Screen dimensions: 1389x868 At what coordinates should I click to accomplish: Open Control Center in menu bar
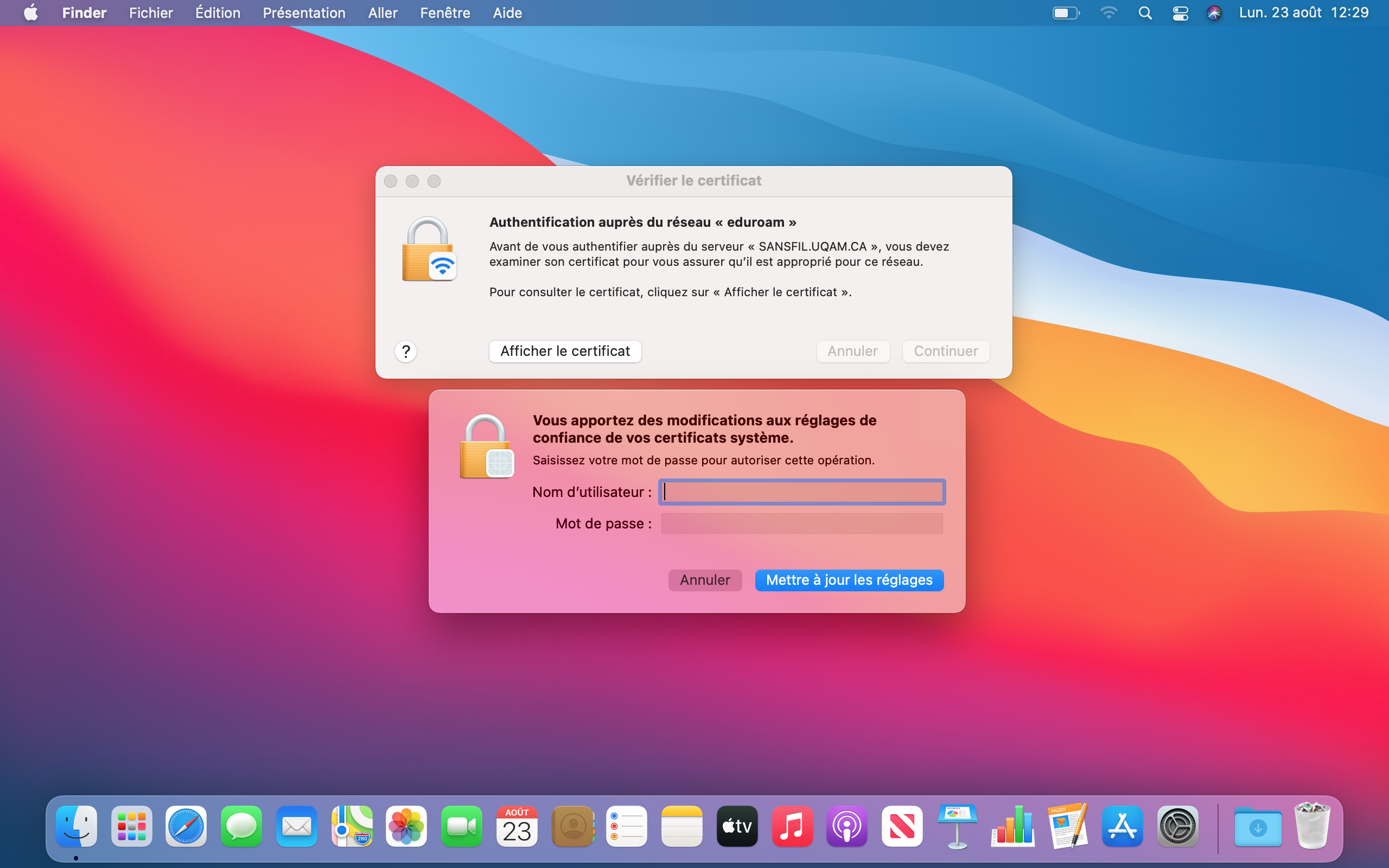1180,12
